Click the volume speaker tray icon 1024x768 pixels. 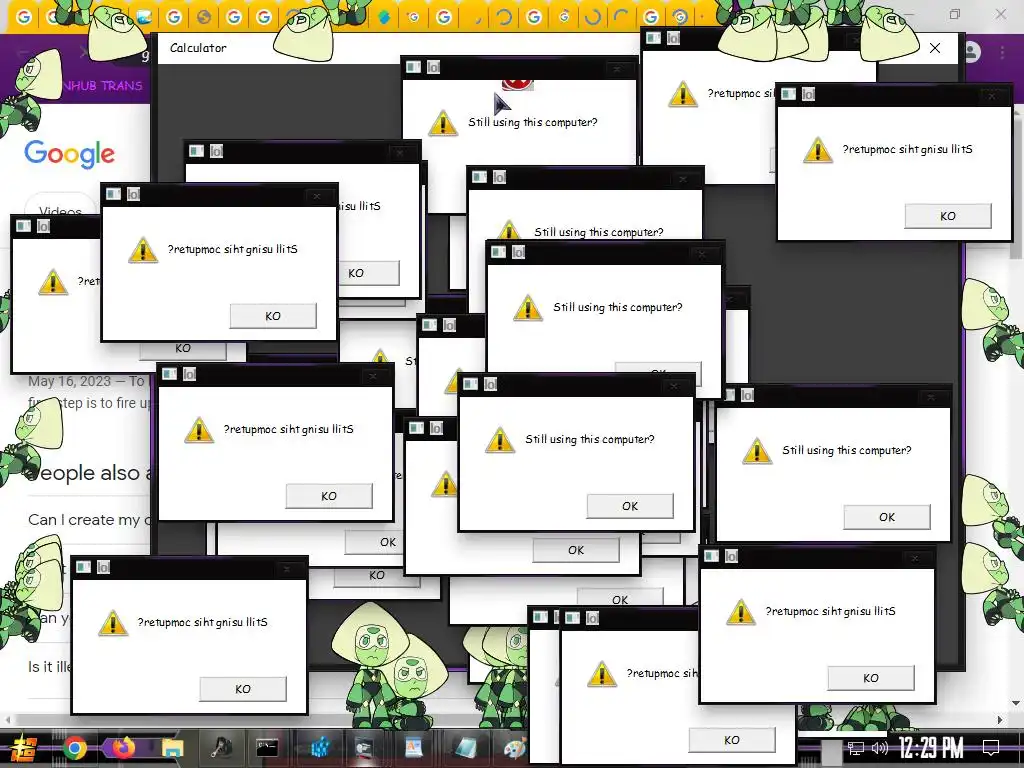(x=880, y=748)
